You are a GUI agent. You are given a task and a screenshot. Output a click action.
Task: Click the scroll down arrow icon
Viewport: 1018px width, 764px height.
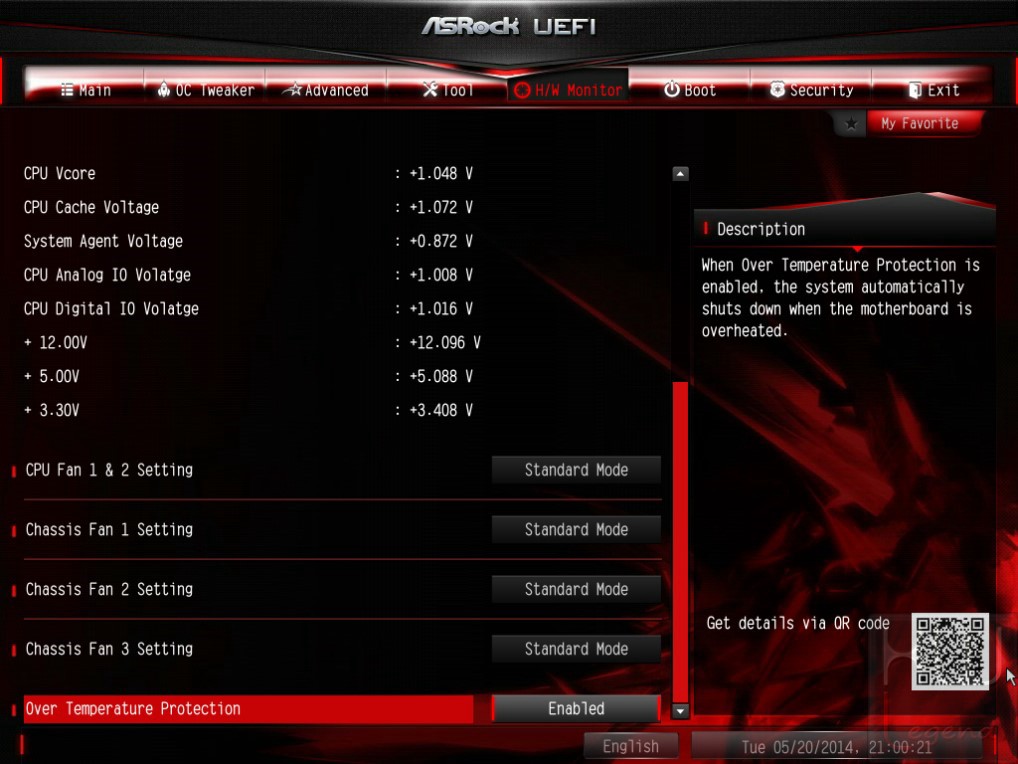point(680,711)
